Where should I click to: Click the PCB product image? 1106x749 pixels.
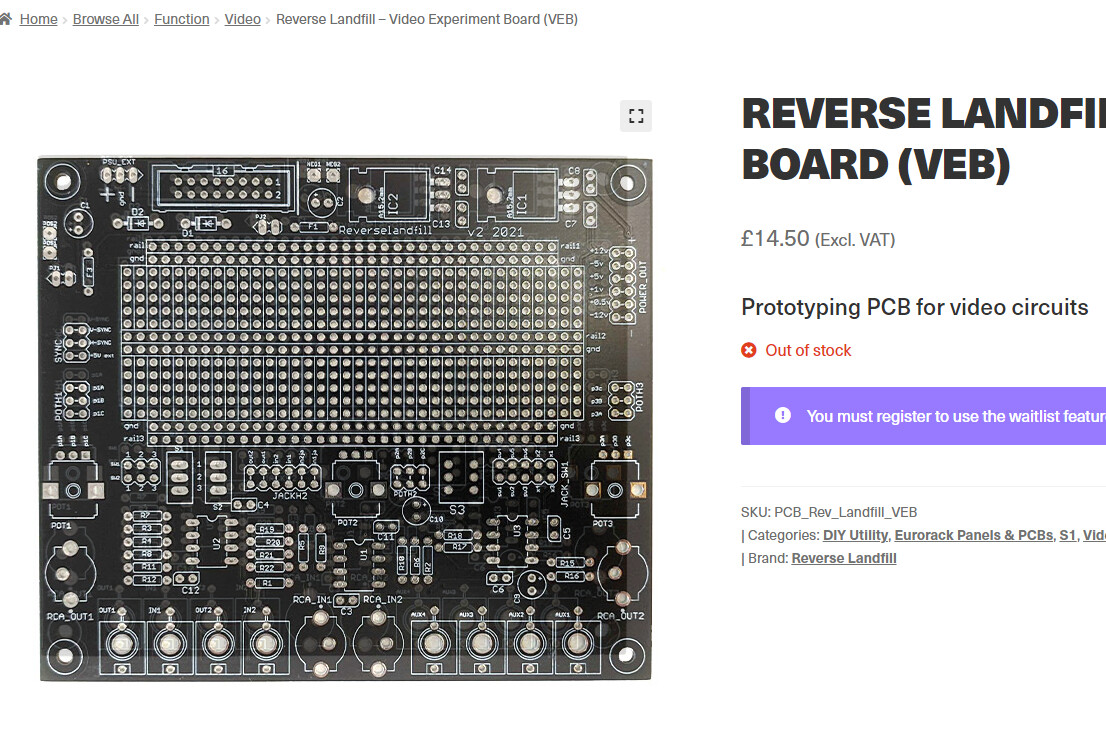(345, 419)
